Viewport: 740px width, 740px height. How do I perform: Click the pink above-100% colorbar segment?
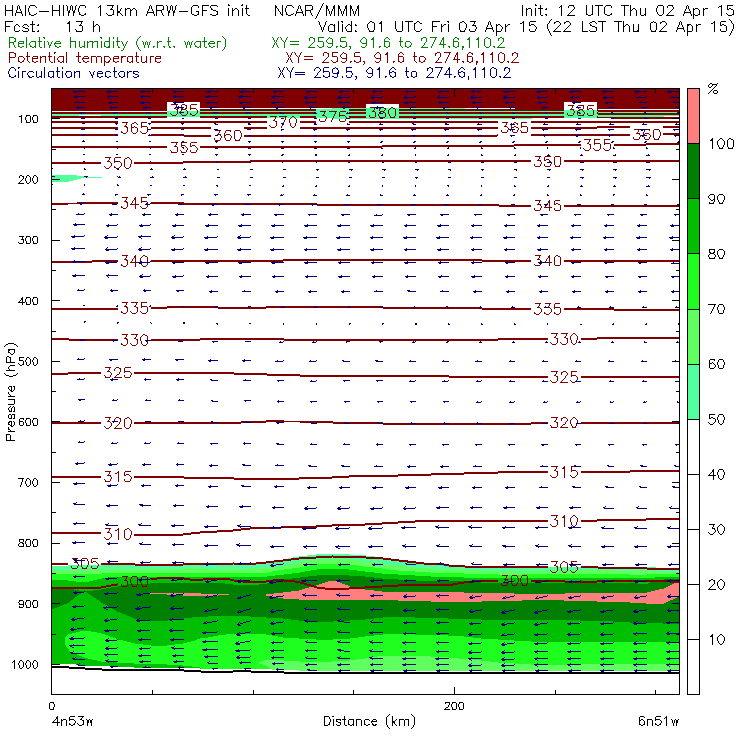tap(693, 116)
